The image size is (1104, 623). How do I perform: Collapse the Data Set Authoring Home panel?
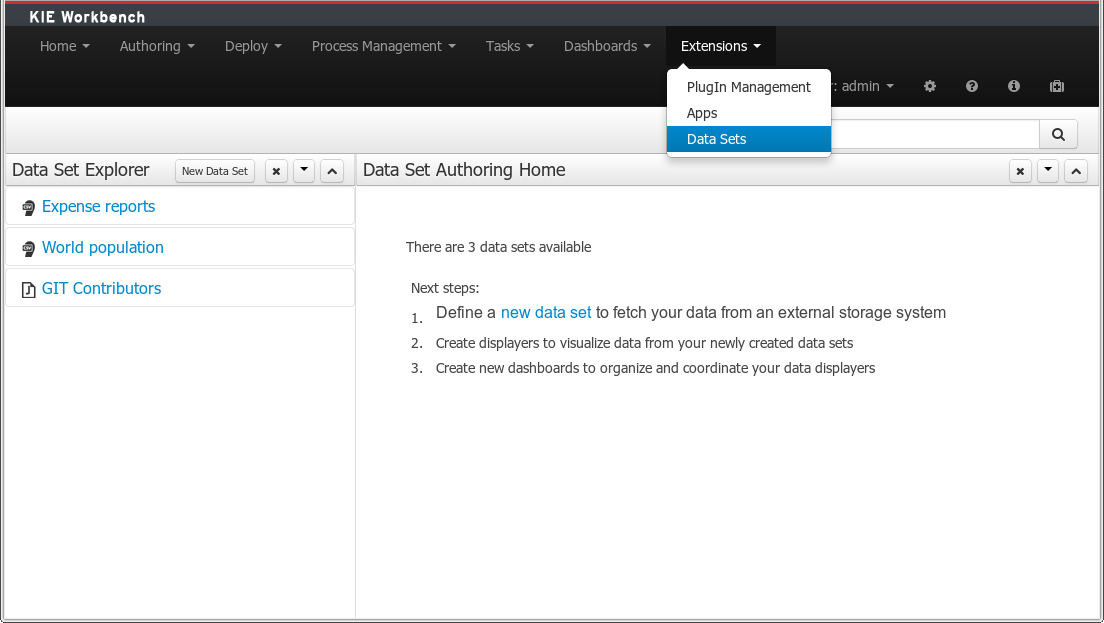(1075, 170)
